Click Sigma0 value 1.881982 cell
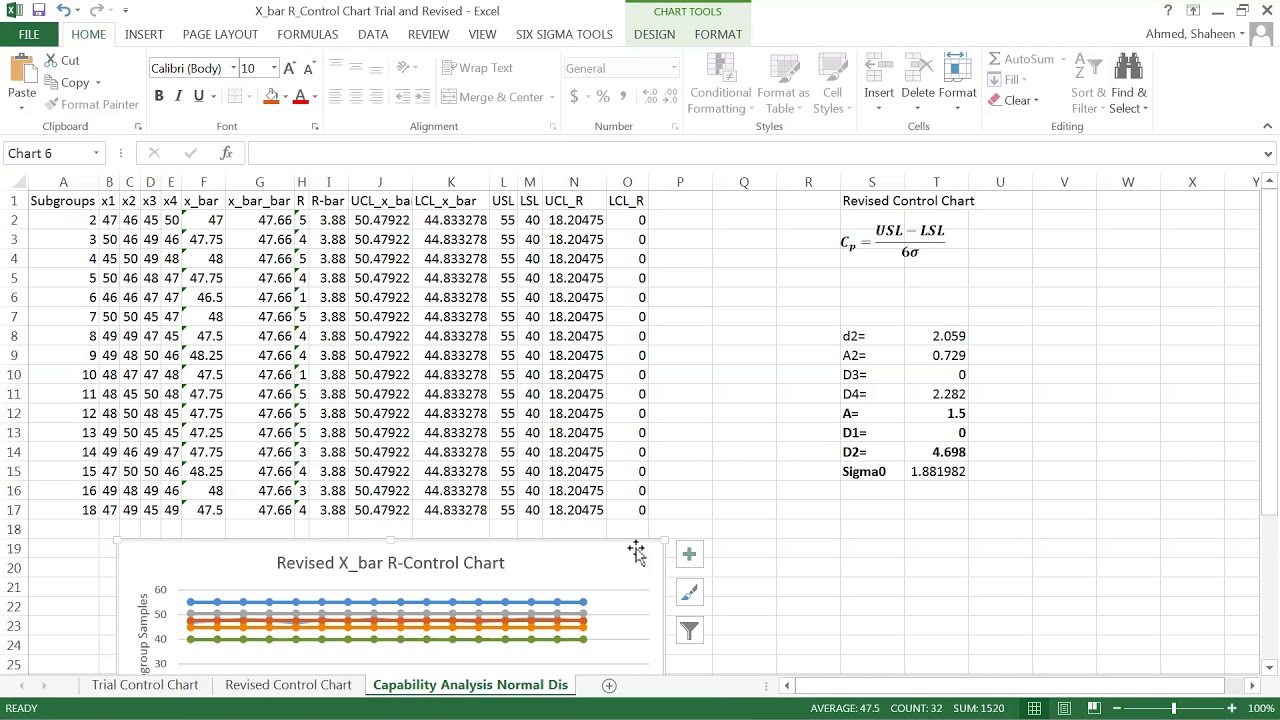Image resolution: width=1280 pixels, height=720 pixels. point(936,471)
